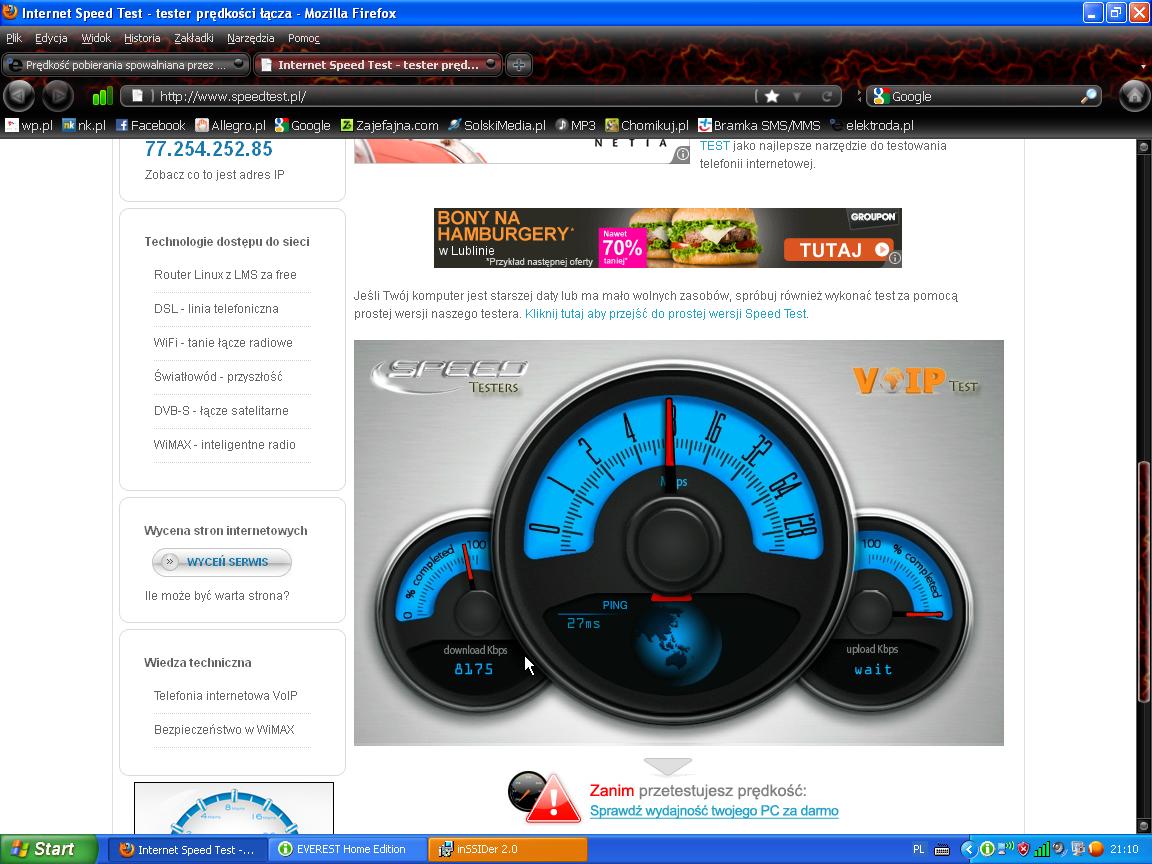1152x864 pixels.
Task: Click the orange round tray icon
Action: pos(1096,849)
